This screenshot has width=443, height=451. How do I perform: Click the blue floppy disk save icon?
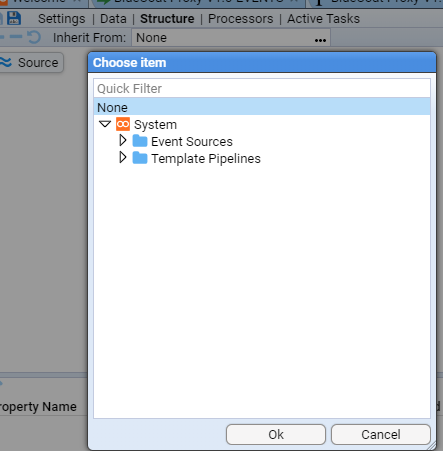14,18
